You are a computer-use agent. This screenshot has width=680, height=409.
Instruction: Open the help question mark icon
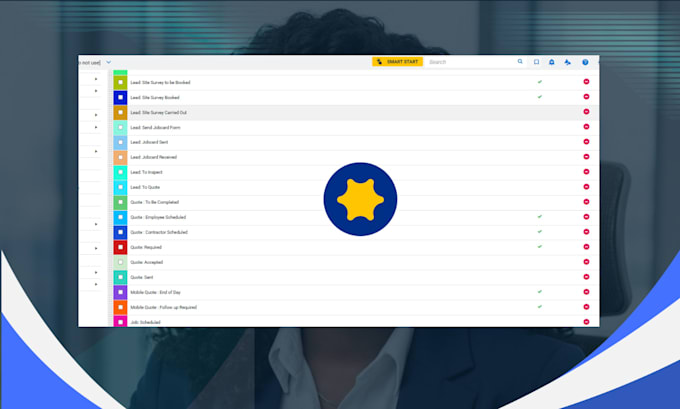click(x=585, y=62)
